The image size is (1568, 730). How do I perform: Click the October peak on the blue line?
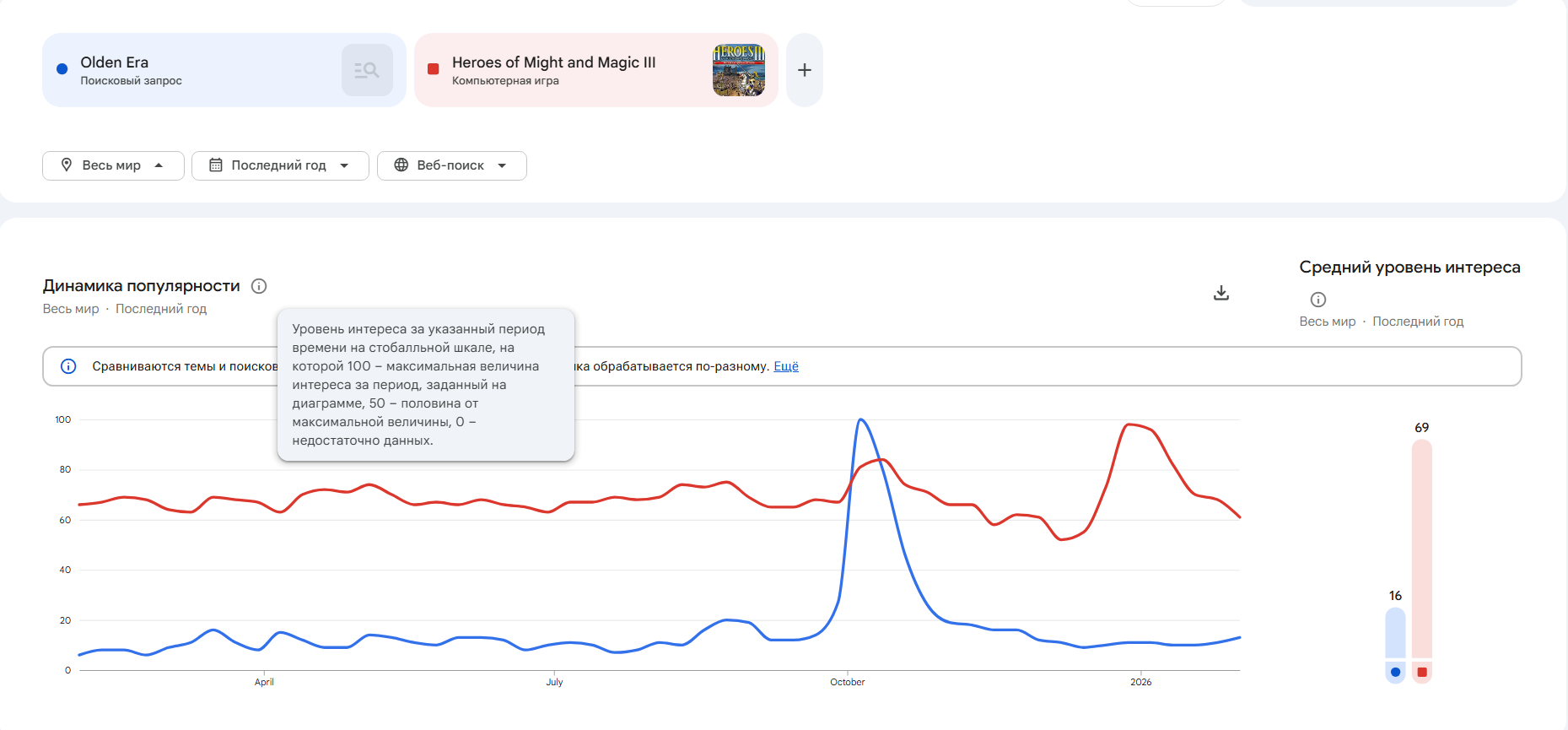pyautogui.click(x=860, y=420)
